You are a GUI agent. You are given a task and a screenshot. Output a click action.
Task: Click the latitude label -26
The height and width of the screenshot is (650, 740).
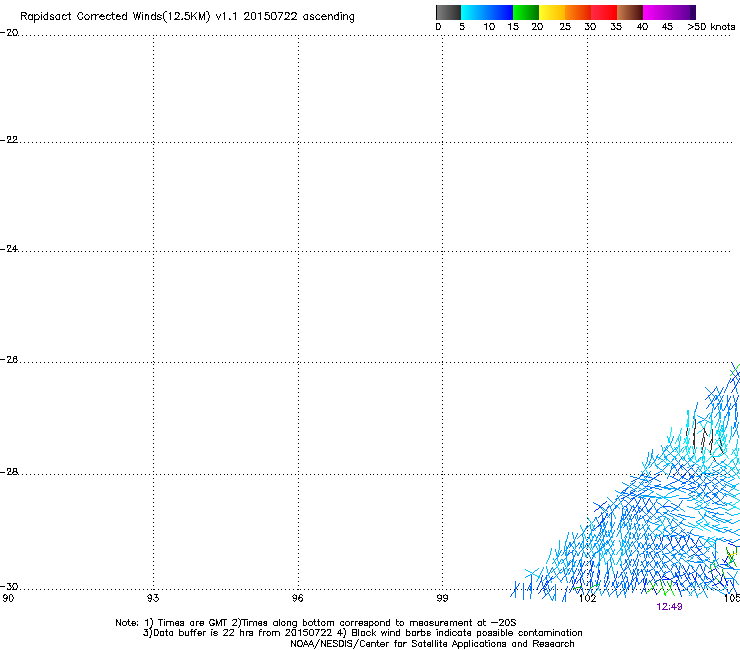[x=9, y=360]
